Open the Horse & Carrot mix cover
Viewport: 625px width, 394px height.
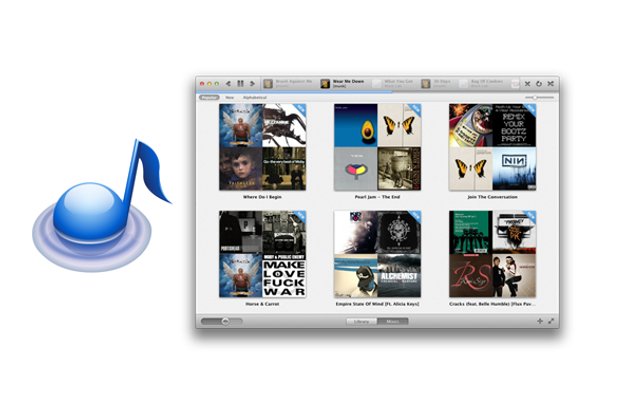pyautogui.click(x=263, y=254)
